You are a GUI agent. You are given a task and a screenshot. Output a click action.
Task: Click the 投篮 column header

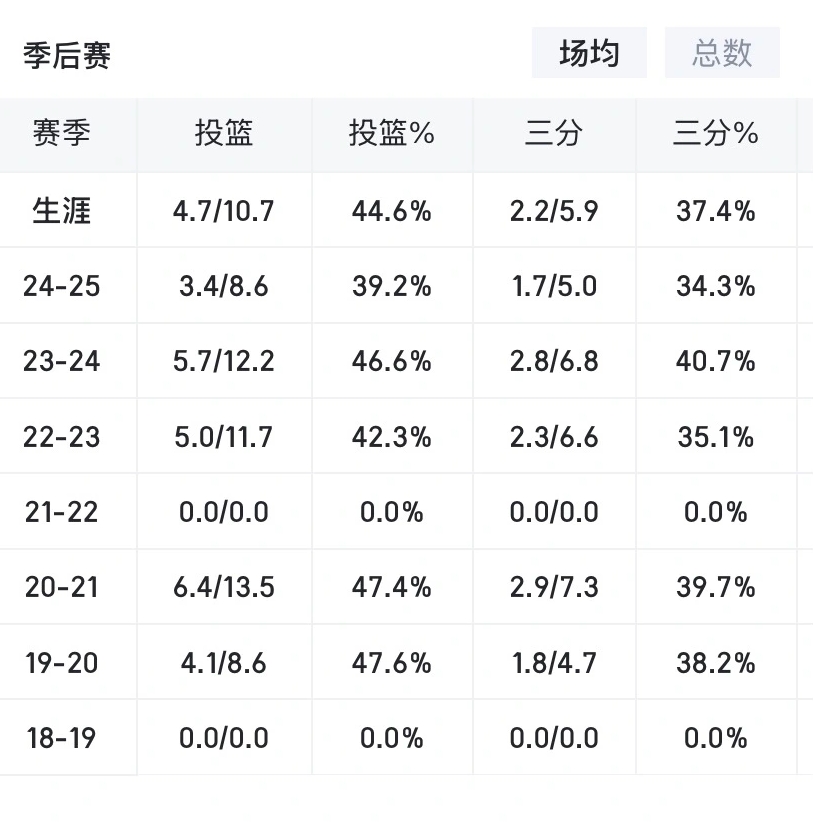coord(224,134)
